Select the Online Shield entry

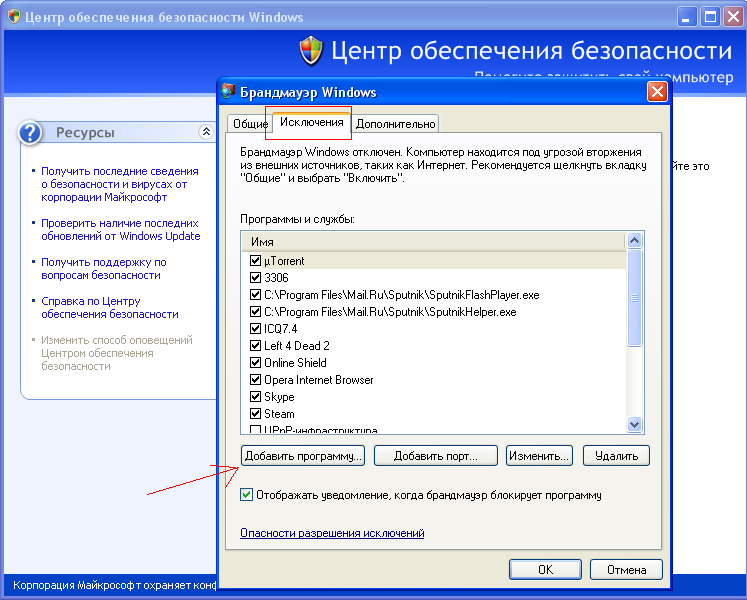[295, 363]
